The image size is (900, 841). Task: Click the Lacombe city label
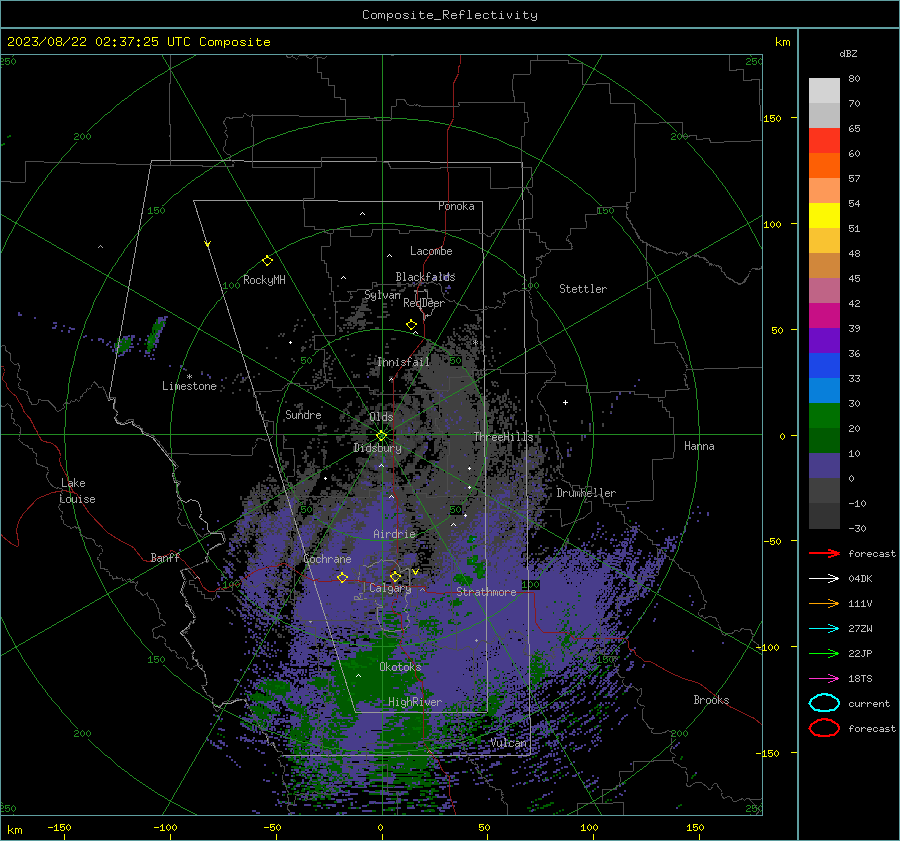(x=431, y=251)
